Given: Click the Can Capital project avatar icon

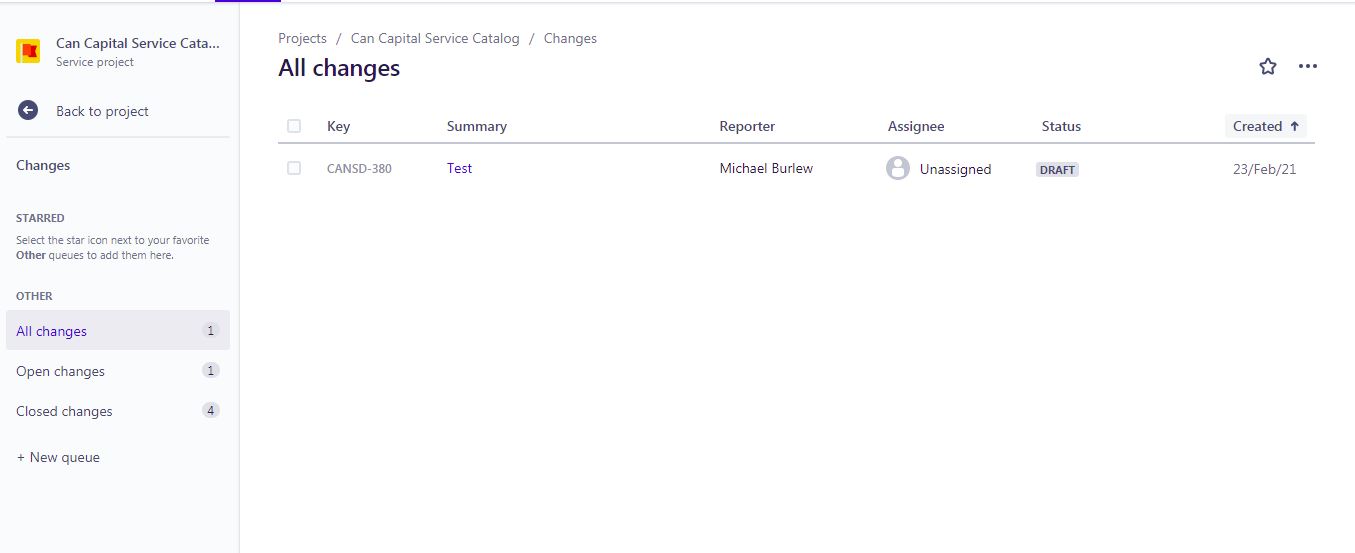Looking at the screenshot, I should click(x=28, y=51).
